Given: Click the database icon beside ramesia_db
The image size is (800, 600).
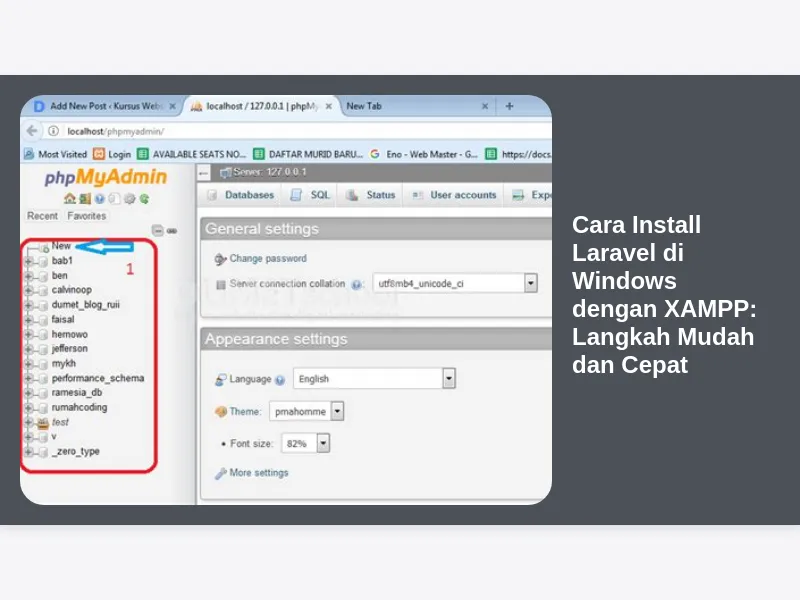Looking at the screenshot, I should 43,393.
